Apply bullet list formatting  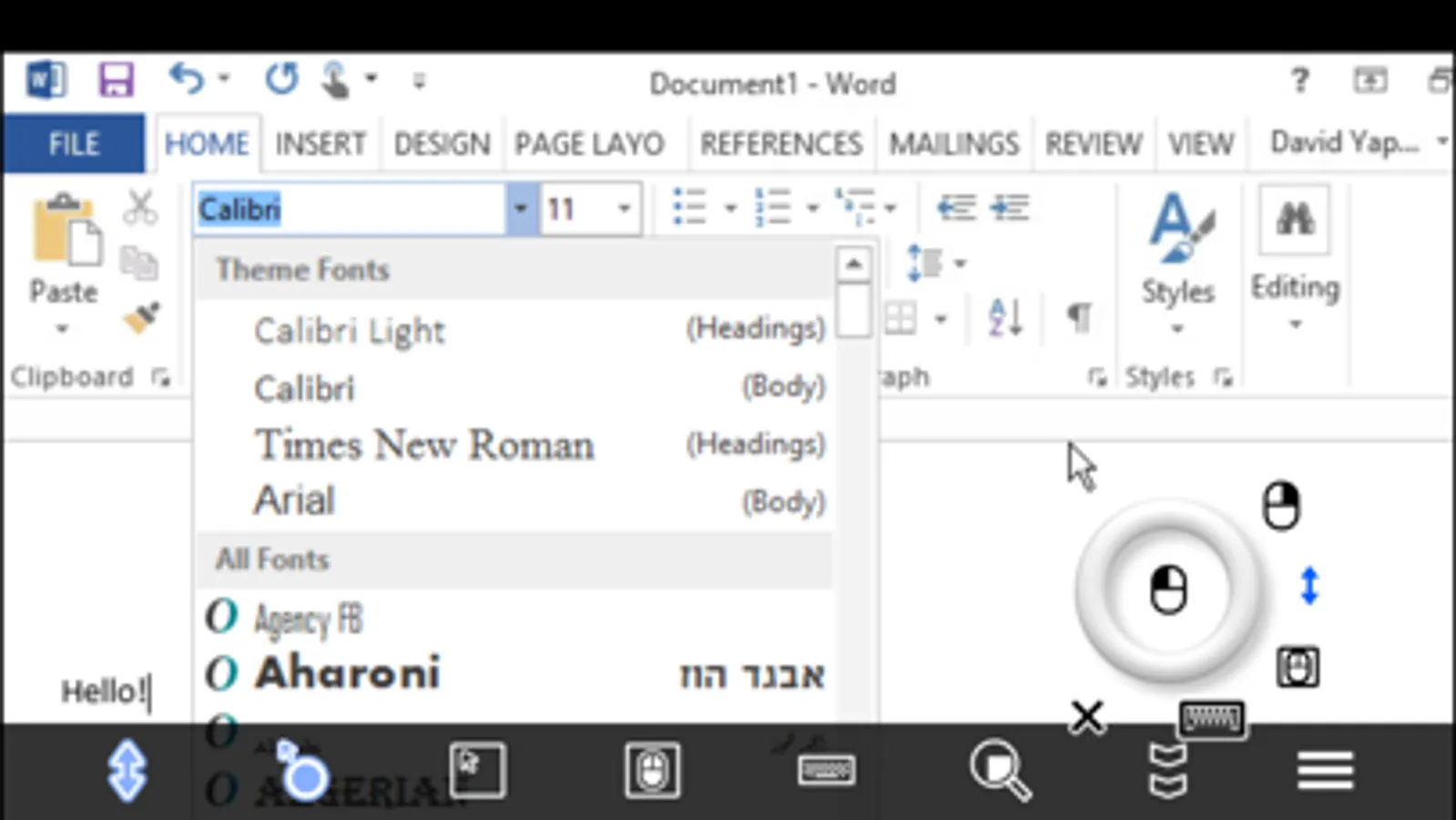(689, 208)
